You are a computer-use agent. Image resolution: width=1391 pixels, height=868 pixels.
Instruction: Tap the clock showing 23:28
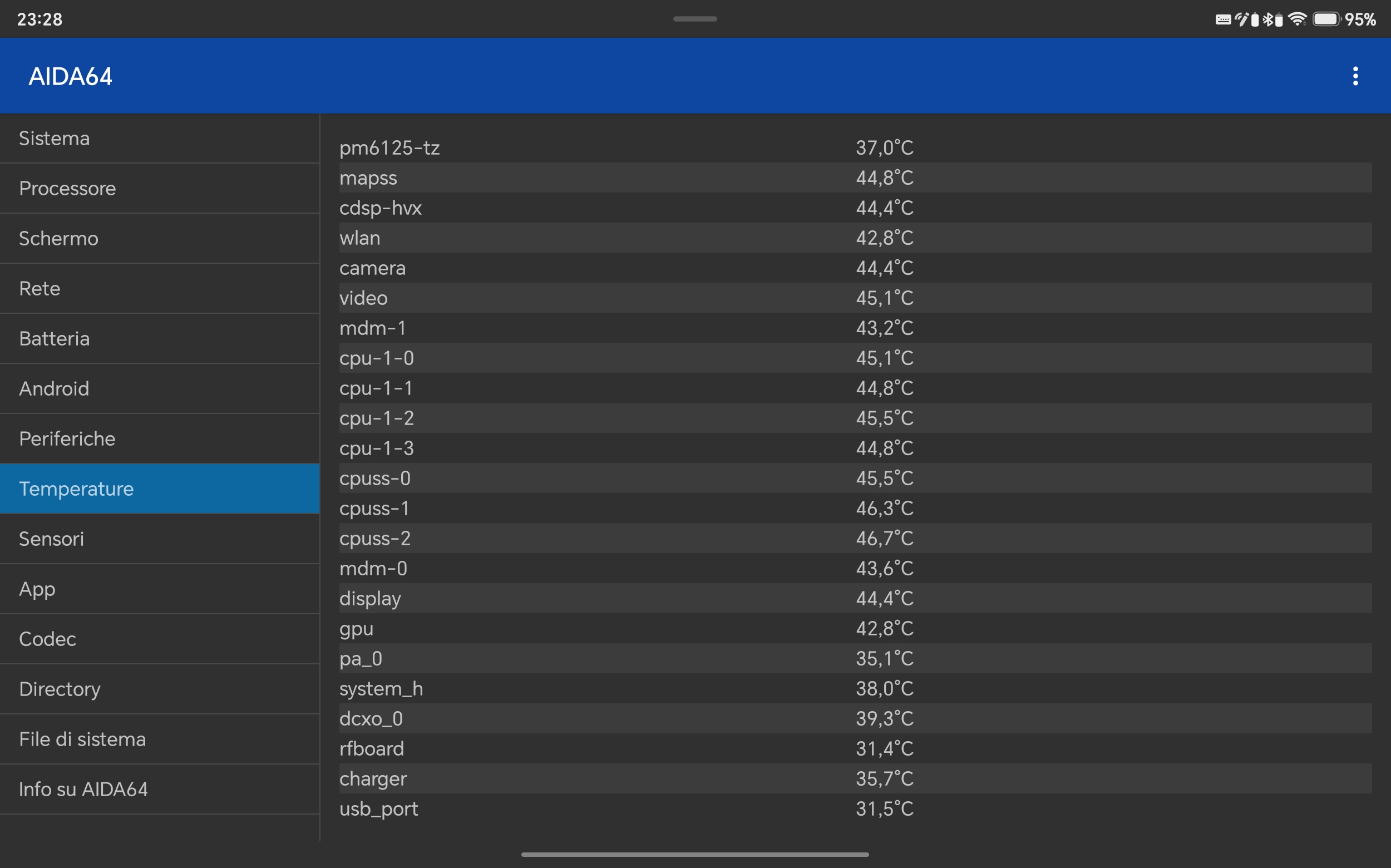tap(40, 19)
